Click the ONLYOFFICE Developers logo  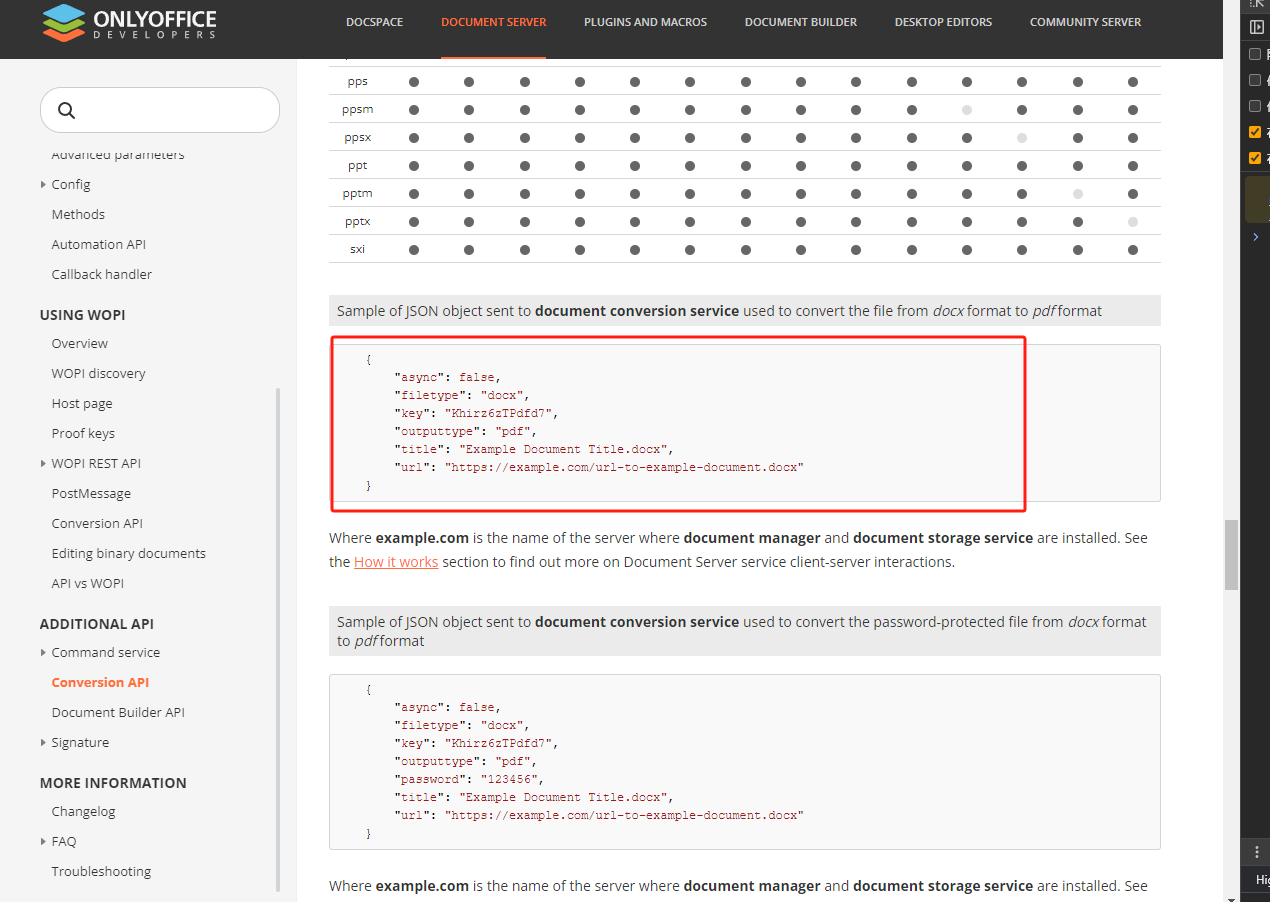click(x=128, y=23)
